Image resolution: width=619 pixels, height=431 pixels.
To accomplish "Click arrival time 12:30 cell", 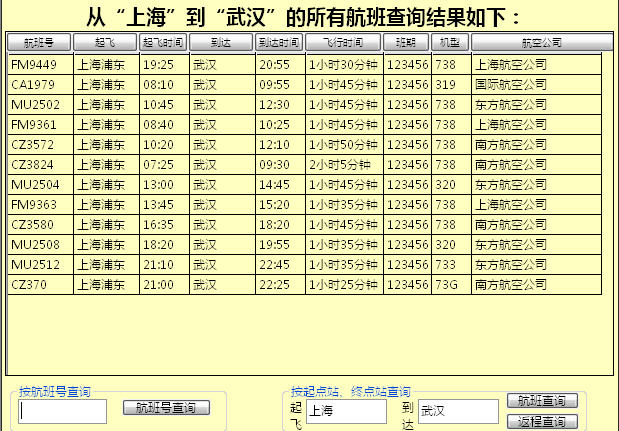I will pos(280,105).
